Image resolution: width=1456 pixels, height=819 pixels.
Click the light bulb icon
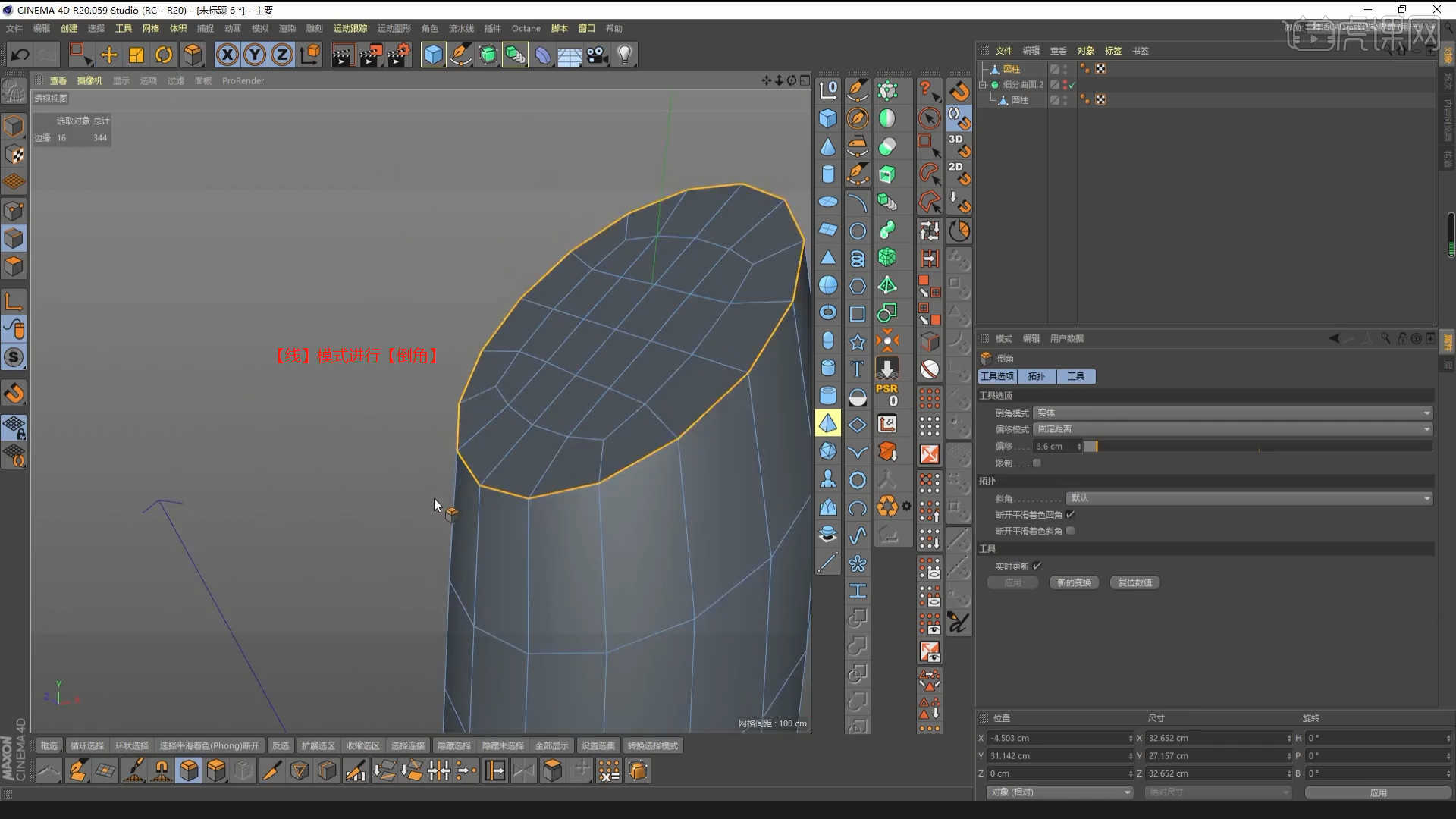tap(625, 55)
